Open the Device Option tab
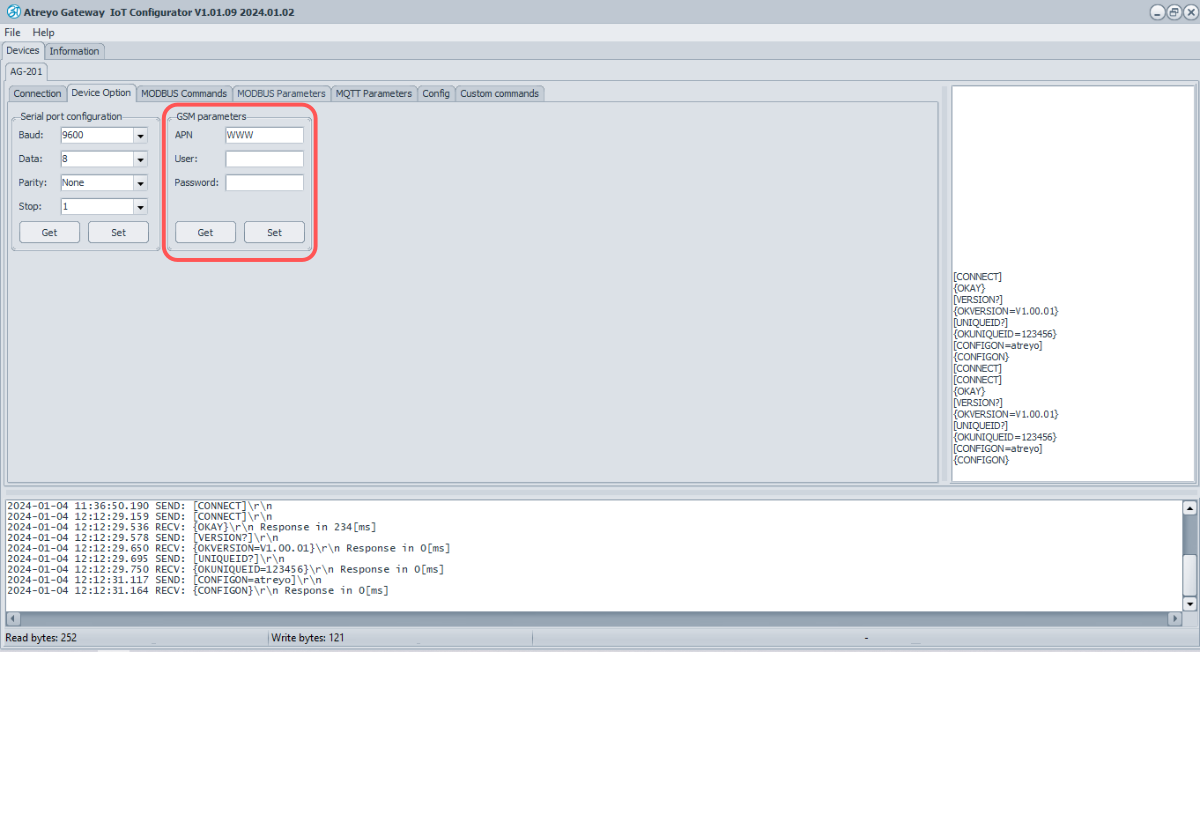This screenshot has height=836, width=1200. pos(101,93)
